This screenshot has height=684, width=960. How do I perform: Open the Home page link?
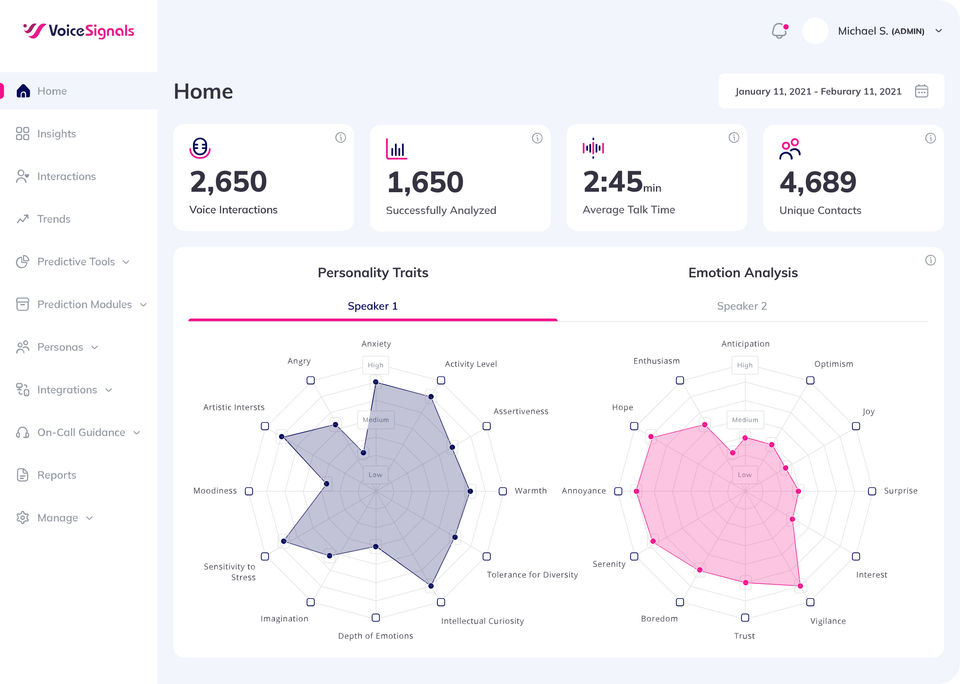point(52,91)
